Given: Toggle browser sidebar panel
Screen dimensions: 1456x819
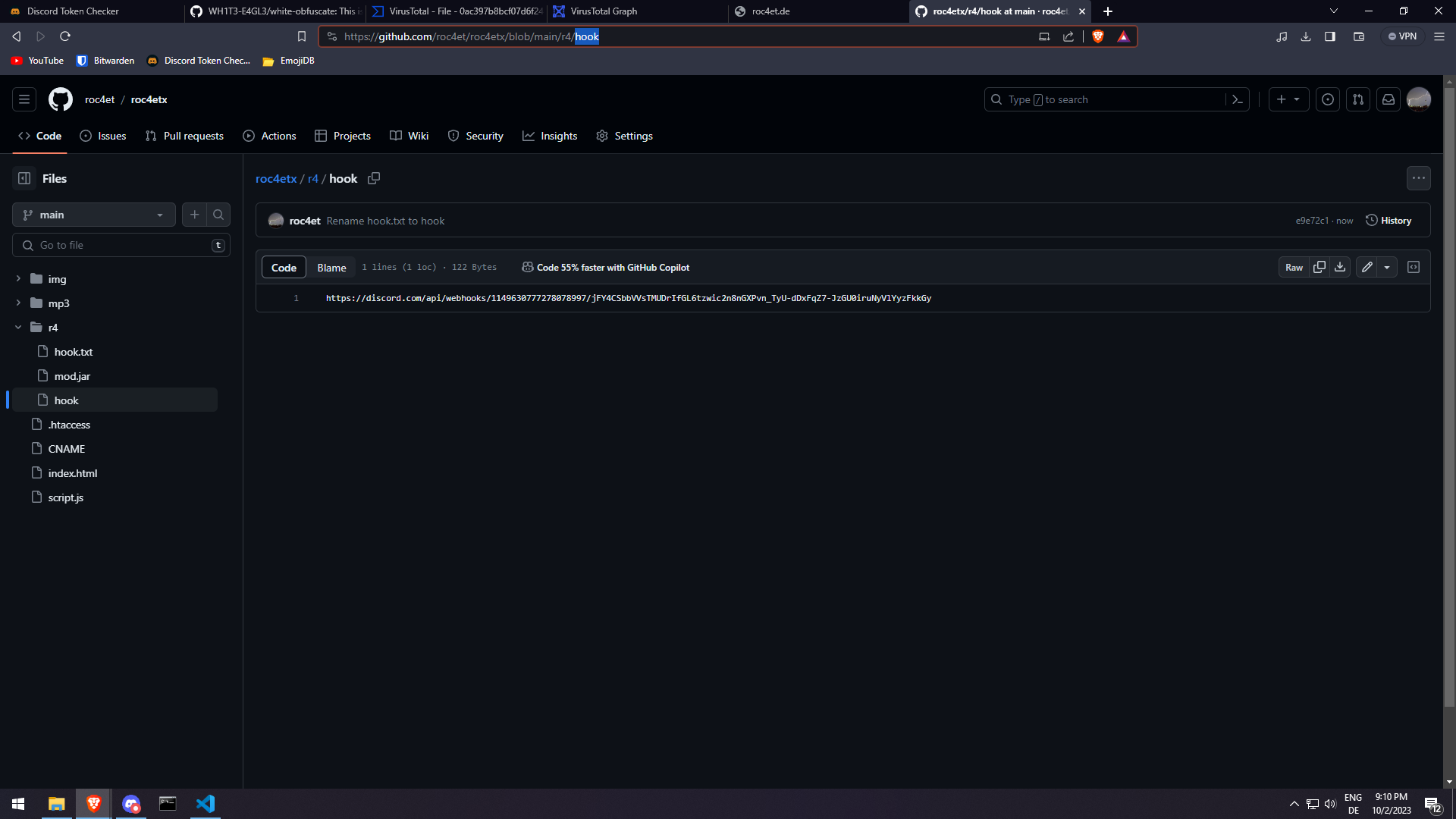Looking at the screenshot, I should (x=1330, y=36).
